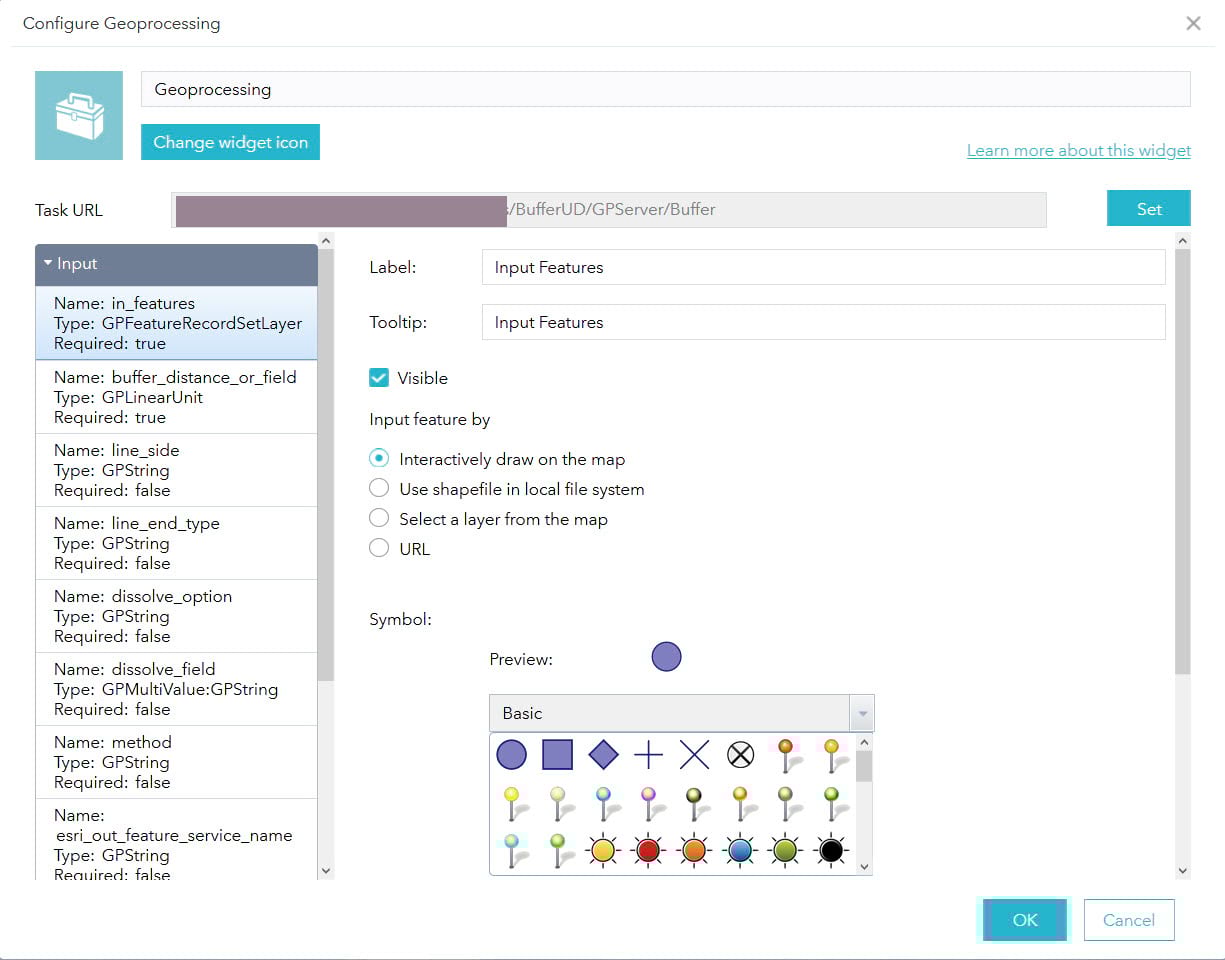Select the dissolve_field parameter
1225x960 pixels.
pos(176,689)
